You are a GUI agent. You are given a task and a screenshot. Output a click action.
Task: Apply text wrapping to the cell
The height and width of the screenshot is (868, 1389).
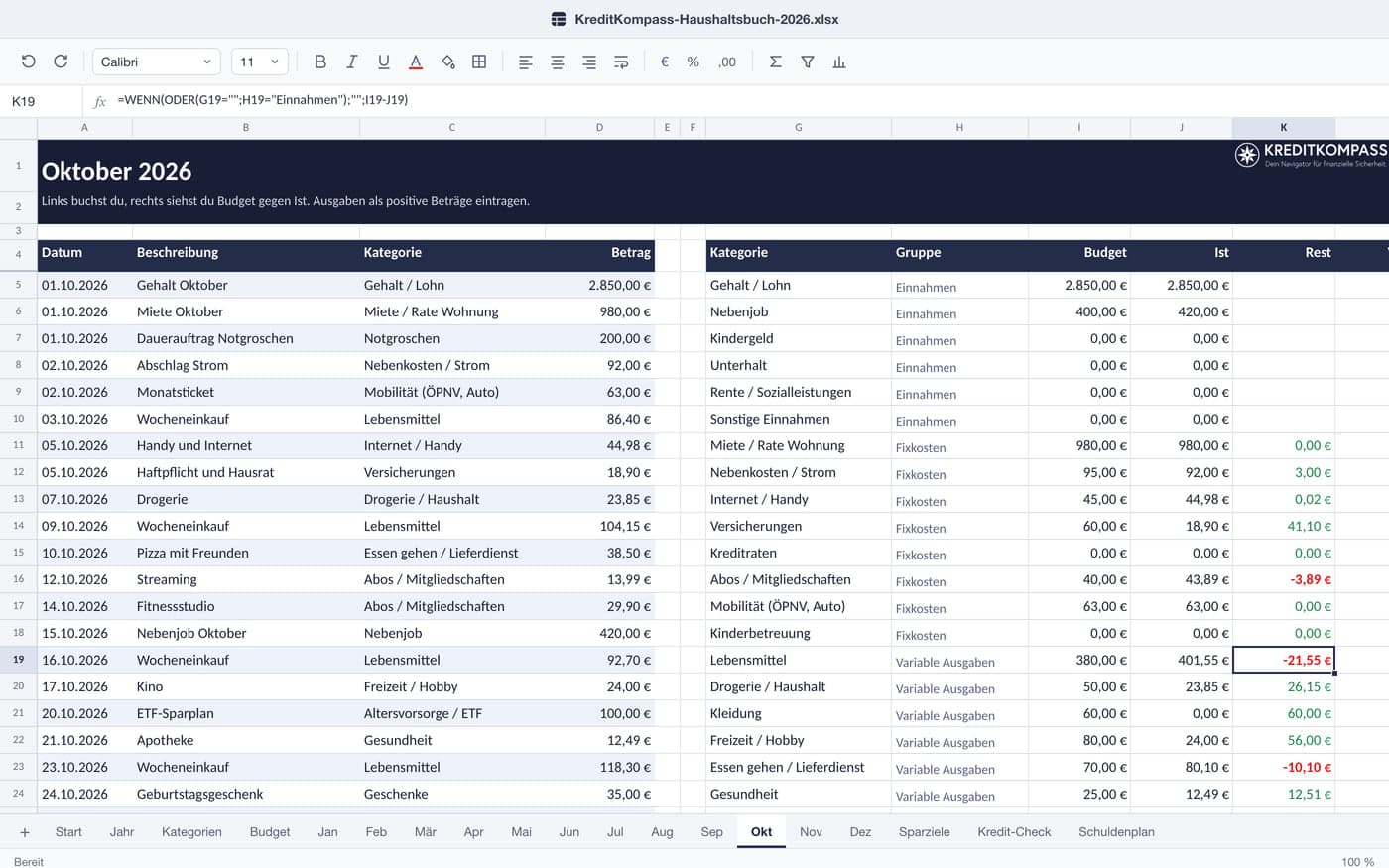pyautogui.click(x=621, y=62)
